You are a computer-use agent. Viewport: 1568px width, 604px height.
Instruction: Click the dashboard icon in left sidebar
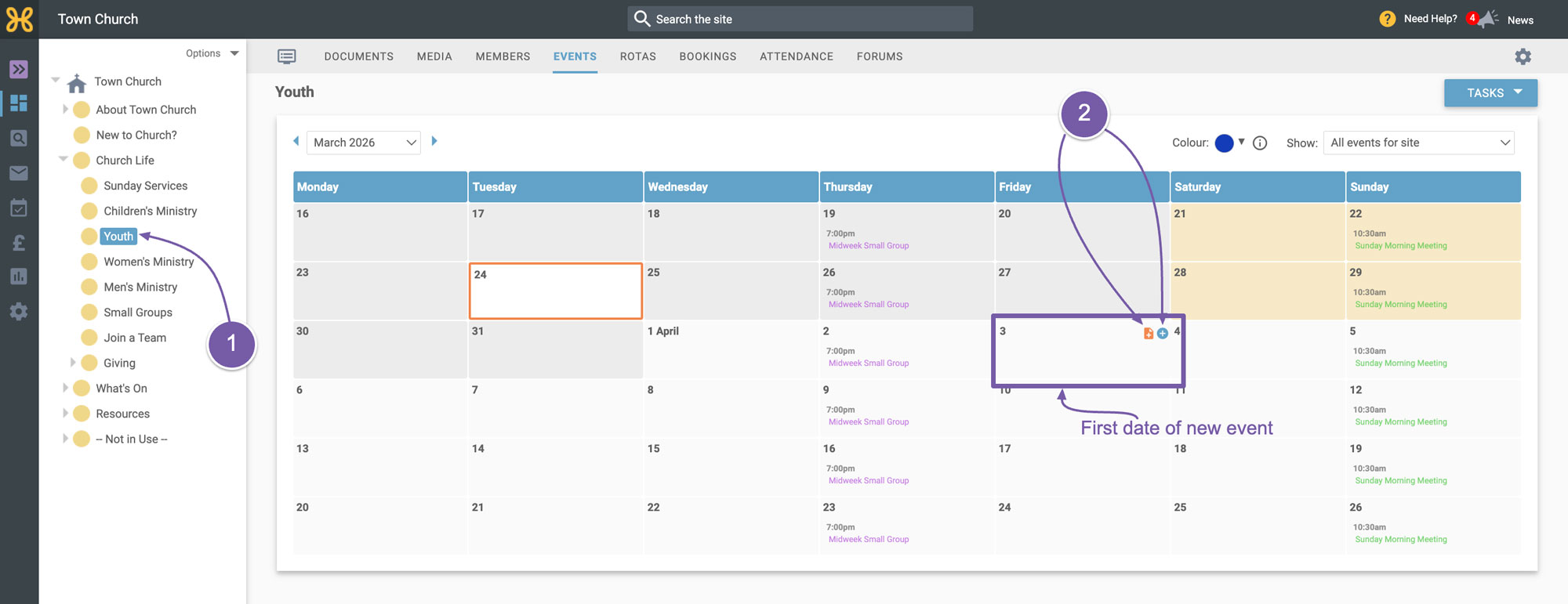[x=19, y=103]
